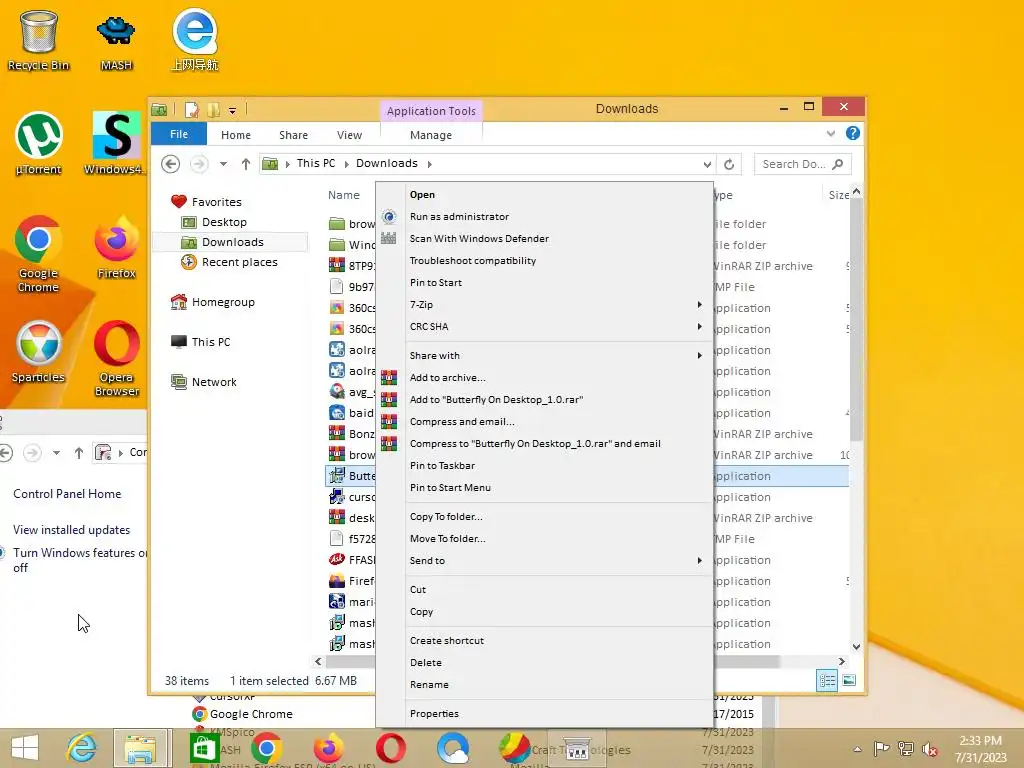Launch Google Chrome desktop shortcut
1024x768 pixels.
39,253
